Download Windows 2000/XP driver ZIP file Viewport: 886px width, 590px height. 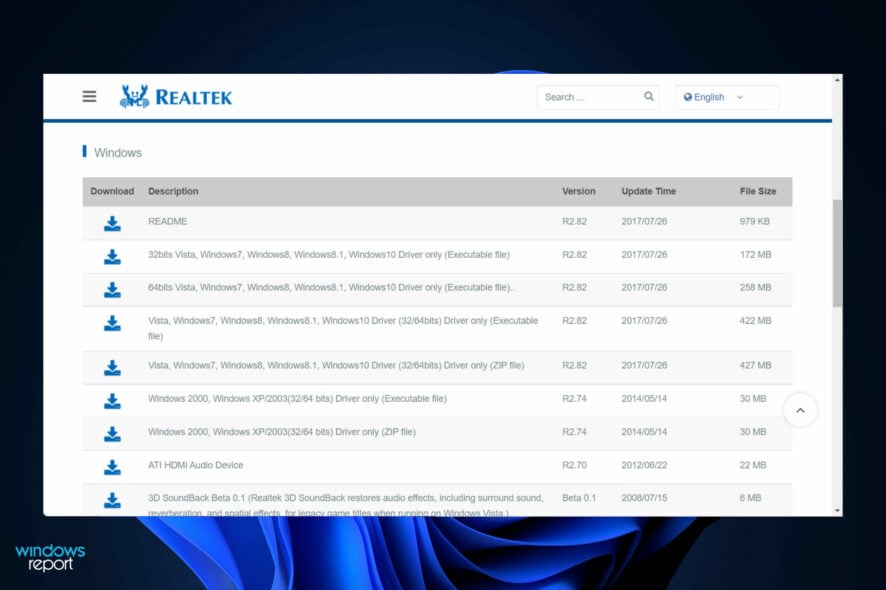pos(112,434)
